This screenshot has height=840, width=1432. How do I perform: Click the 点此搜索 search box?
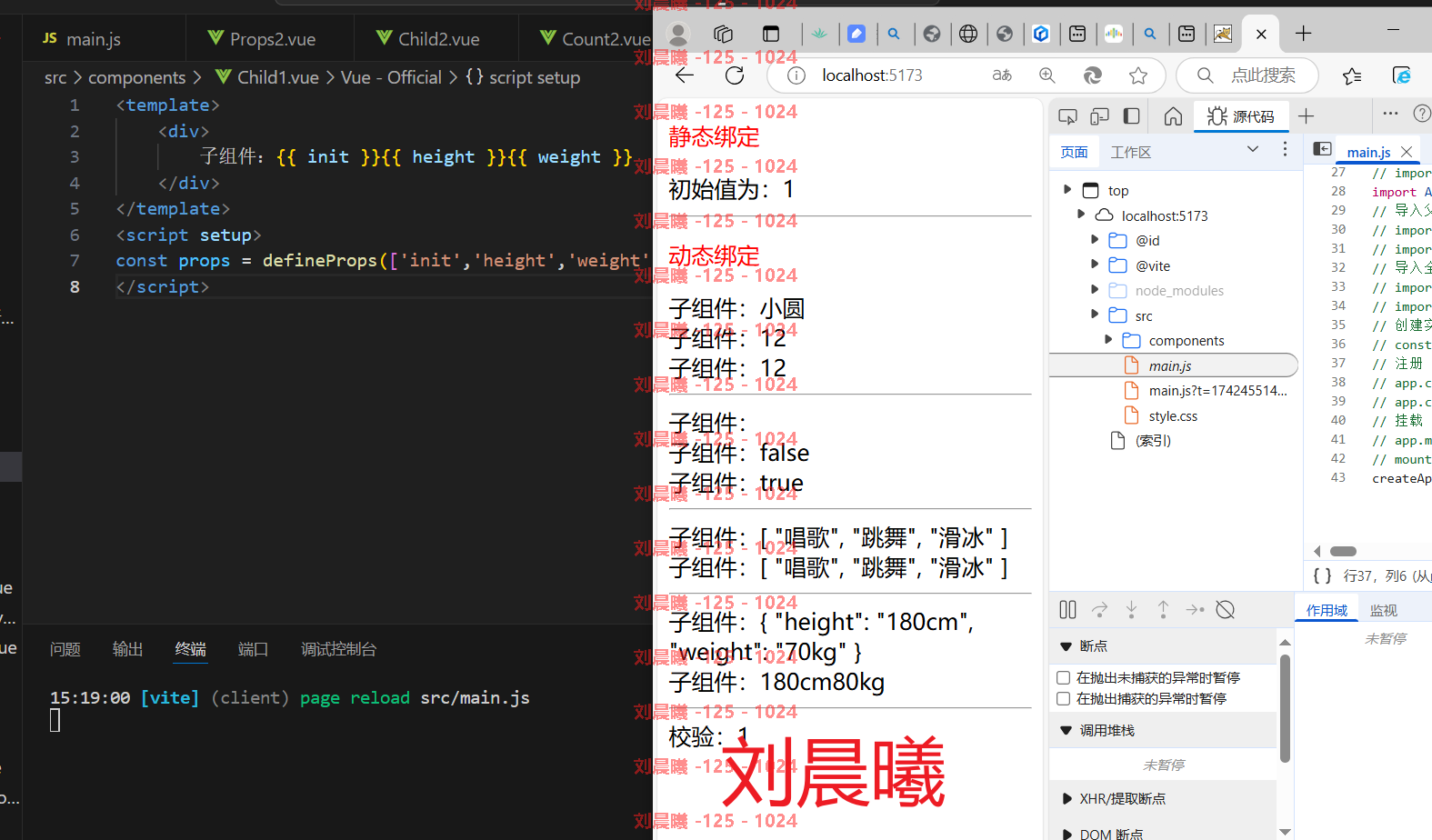[x=1247, y=75]
